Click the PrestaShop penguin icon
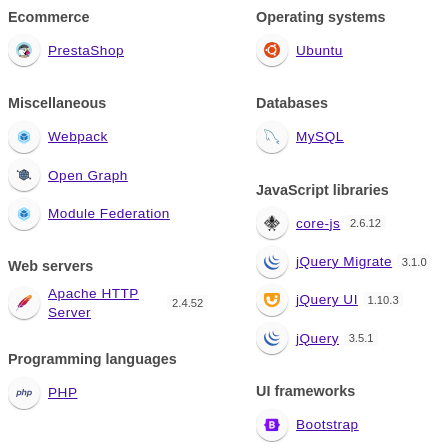 click(24, 51)
